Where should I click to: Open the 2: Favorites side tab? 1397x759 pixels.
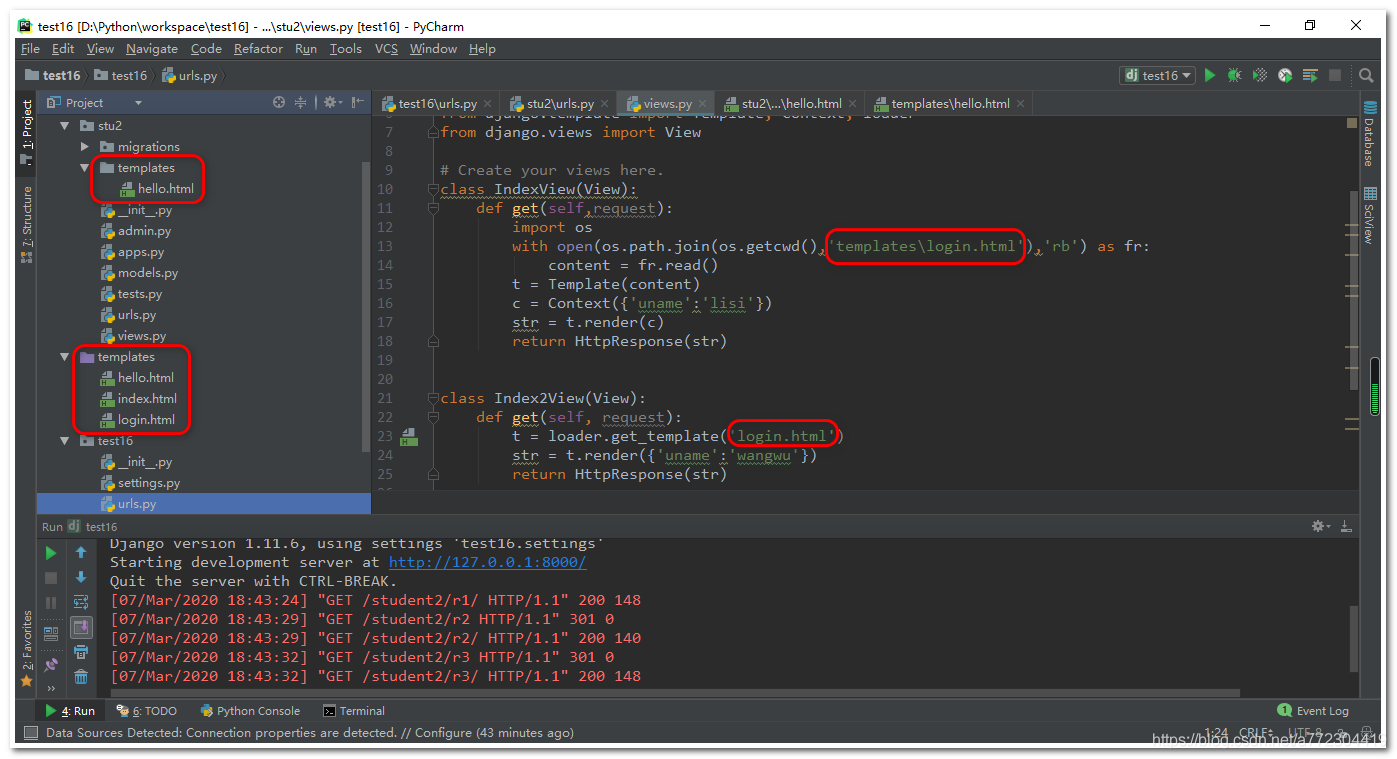click(27, 650)
